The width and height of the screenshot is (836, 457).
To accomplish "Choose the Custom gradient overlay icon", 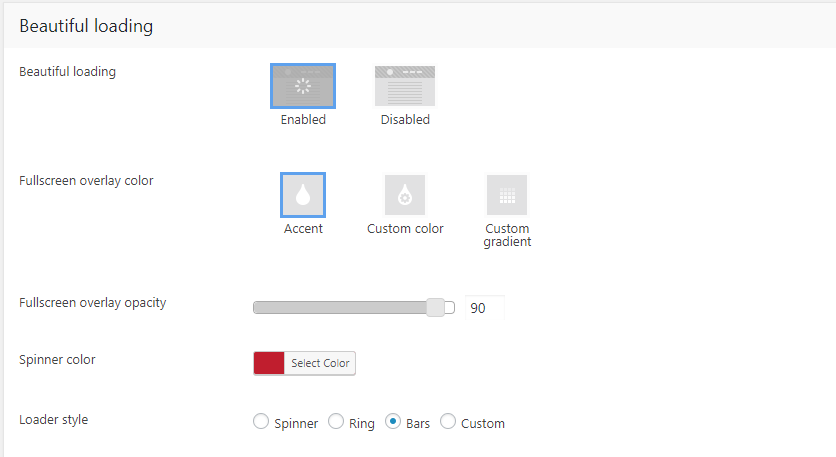I will [507, 195].
